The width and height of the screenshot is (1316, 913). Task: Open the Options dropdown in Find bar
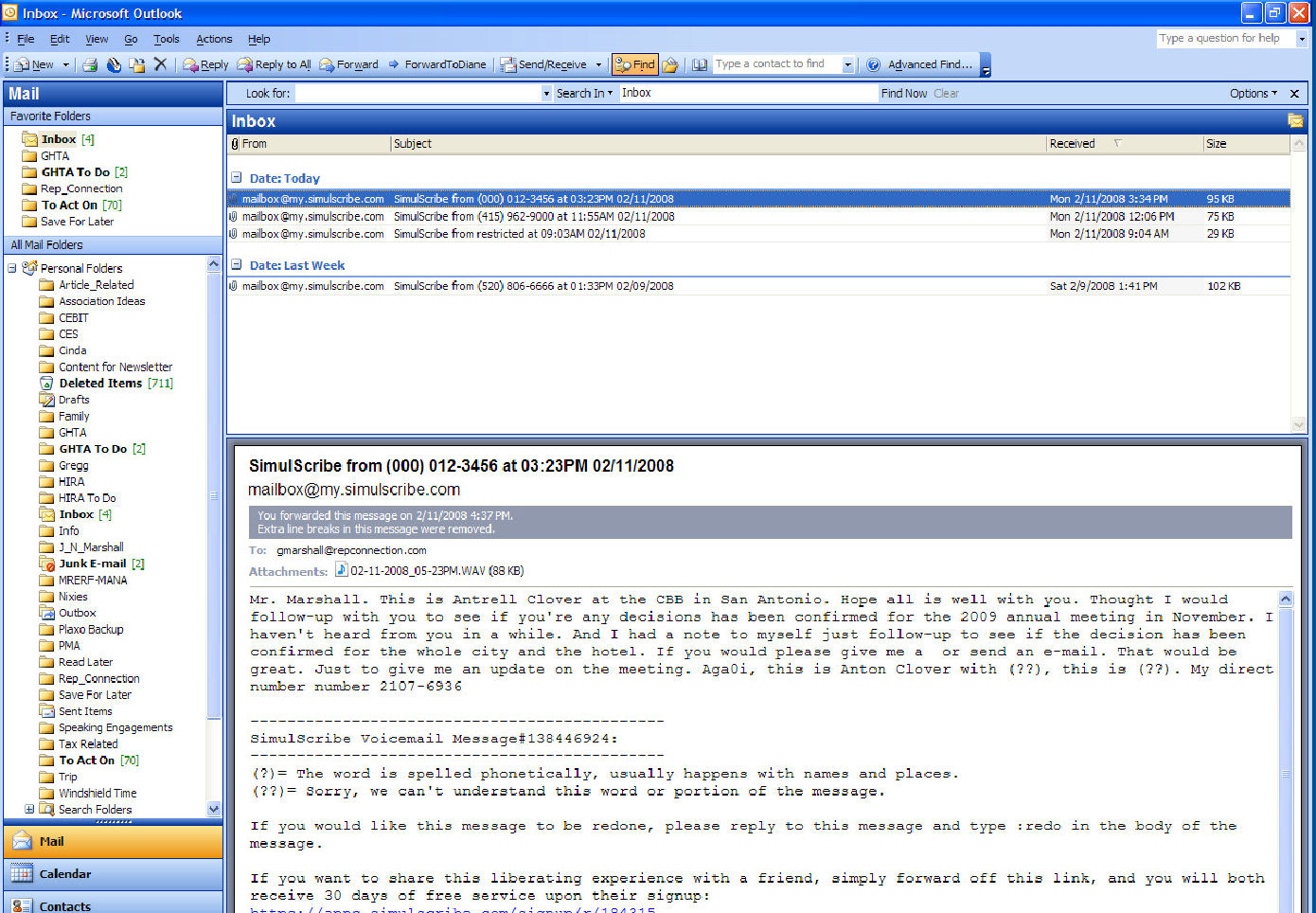[x=1253, y=93]
